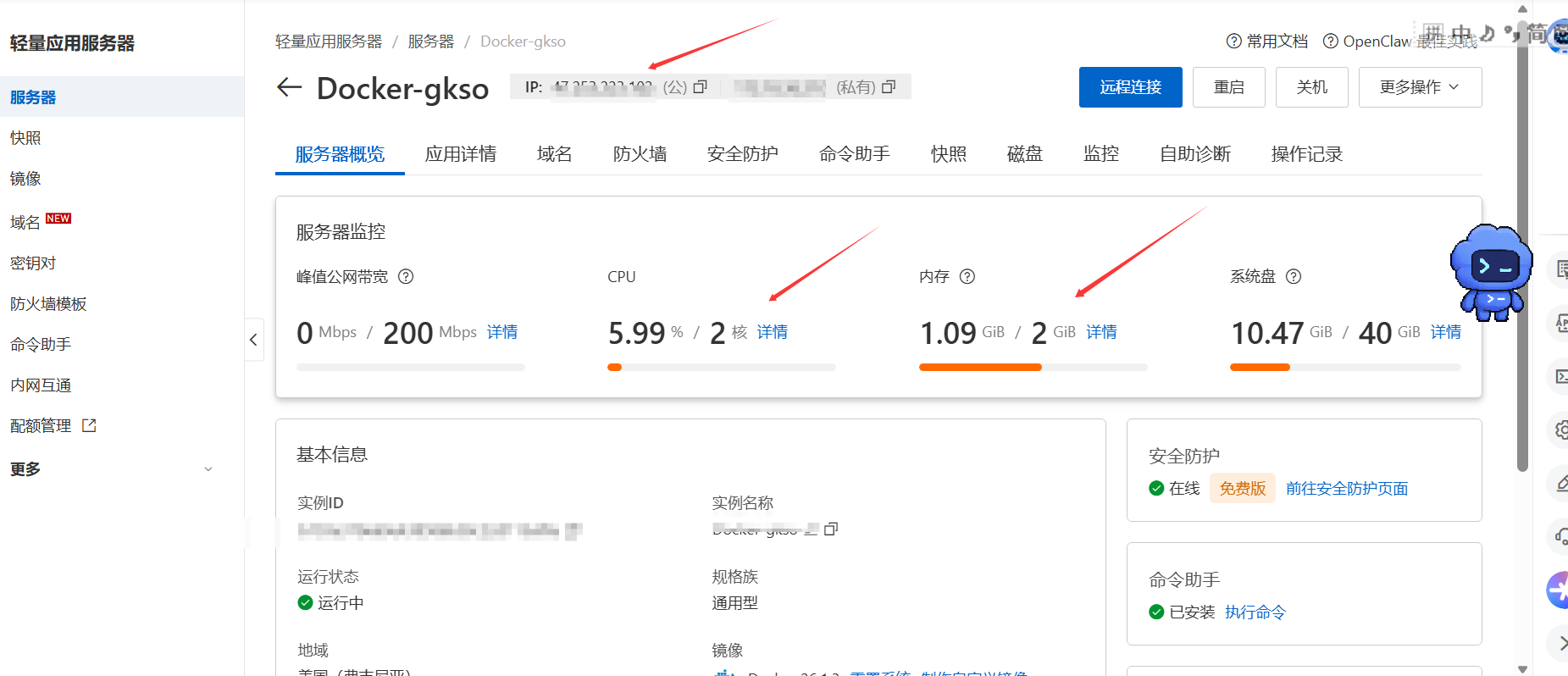Click the 执行命令 link
The height and width of the screenshot is (676, 1568).
1255,612
